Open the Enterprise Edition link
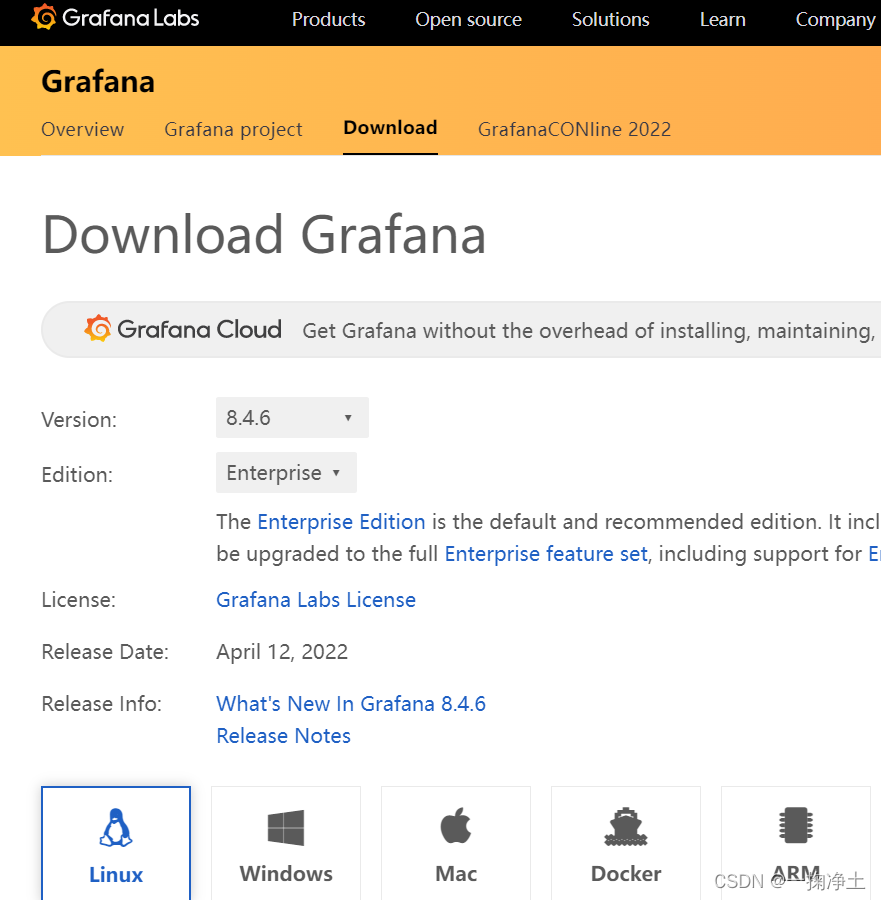Viewport: 881px width, 900px height. pyautogui.click(x=341, y=522)
